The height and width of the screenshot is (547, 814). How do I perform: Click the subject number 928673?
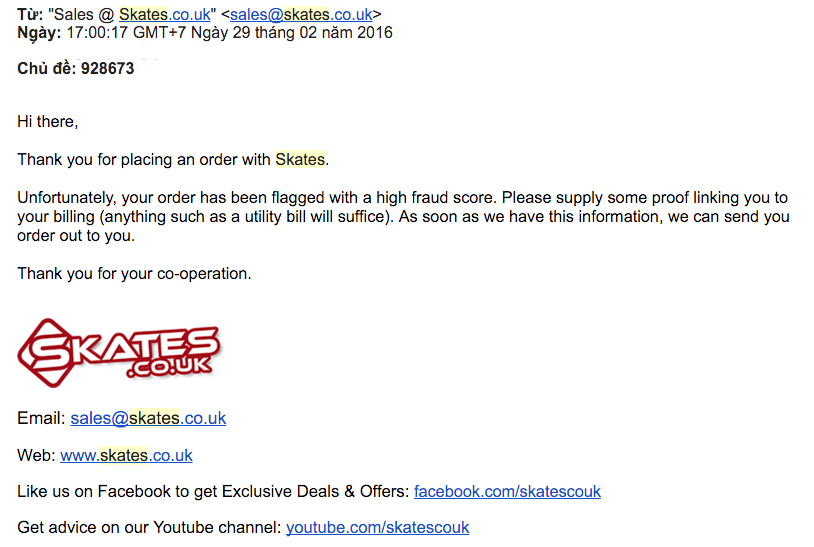pos(107,69)
